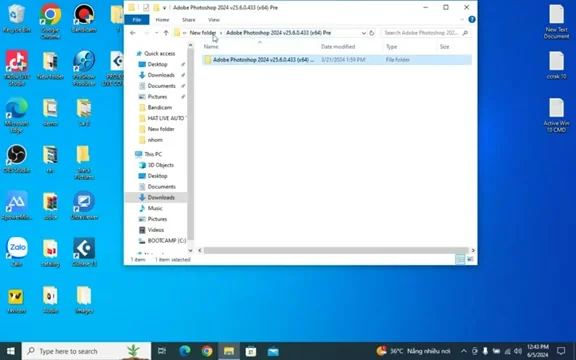Open the File tab in Explorer
This screenshot has height=360, width=576.
tap(137, 20)
